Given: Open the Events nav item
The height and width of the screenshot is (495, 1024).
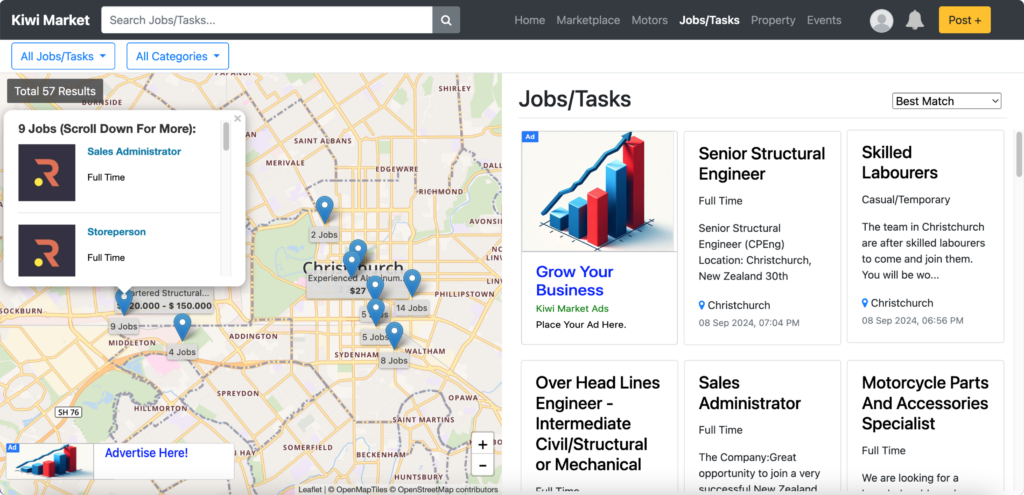Looking at the screenshot, I should coord(824,20).
